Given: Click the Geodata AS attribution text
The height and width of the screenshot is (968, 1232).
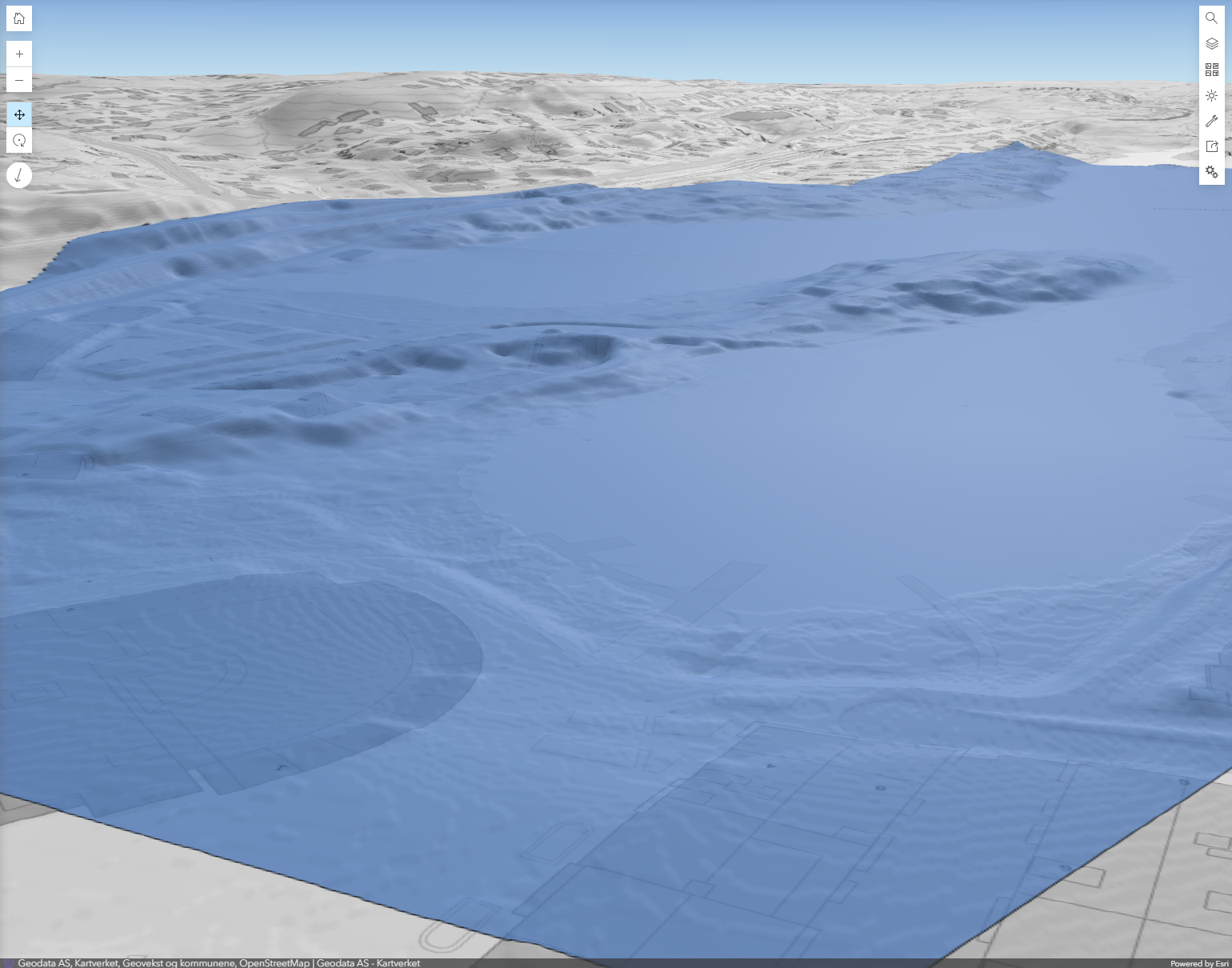Looking at the screenshot, I should [x=218, y=963].
